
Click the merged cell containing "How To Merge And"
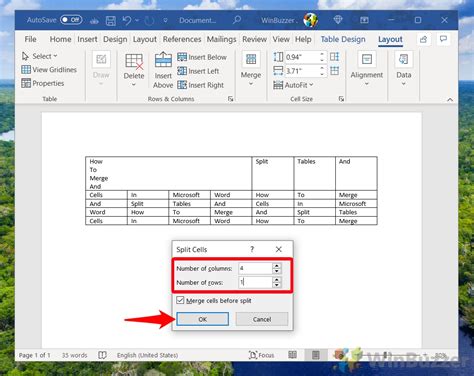169,174
